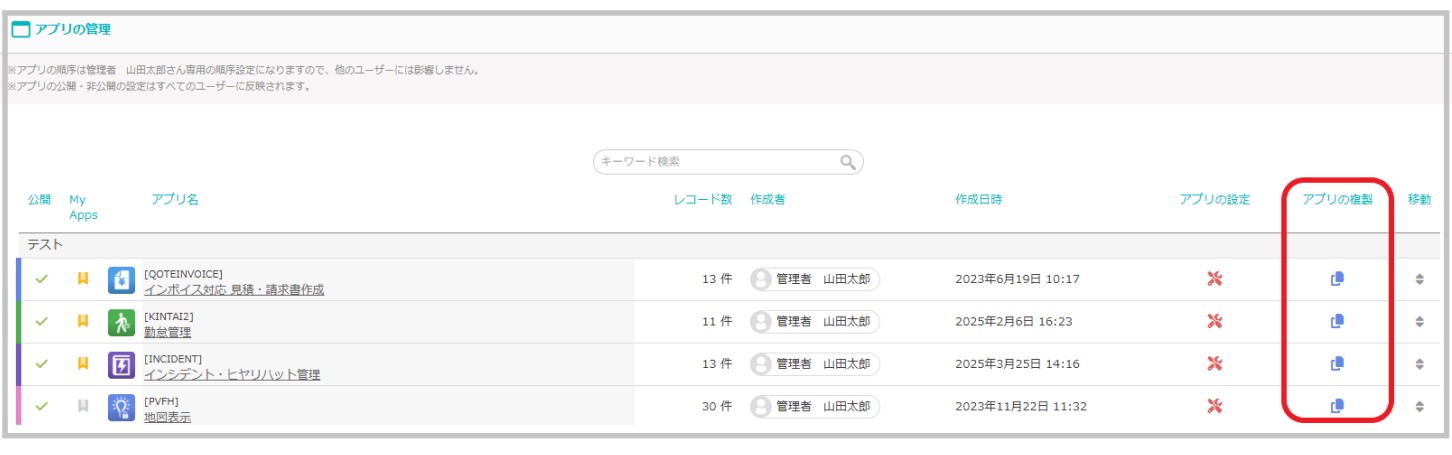Viewport: 1452px width, 455px height.
Task: Click the 作成日時 column header
Action: tap(978, 199)
